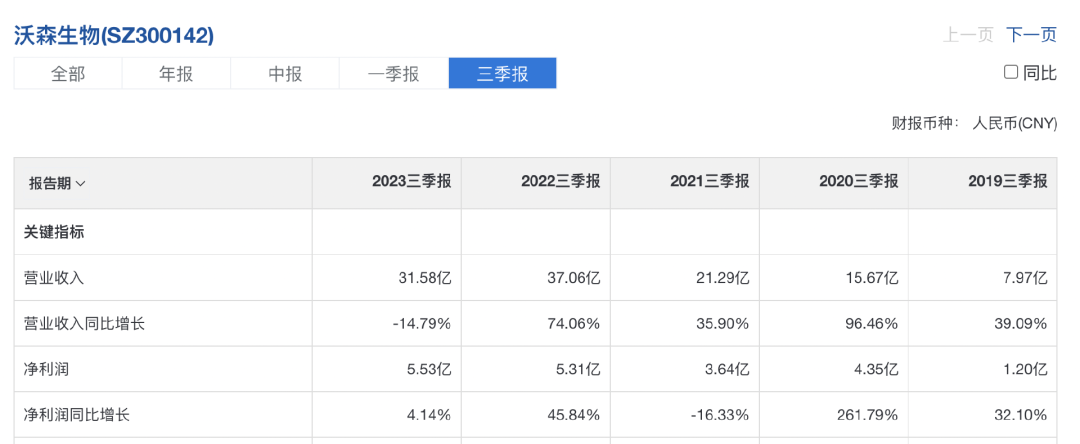
Task: Open the 中报 tab
Action: tap(285, 74)
